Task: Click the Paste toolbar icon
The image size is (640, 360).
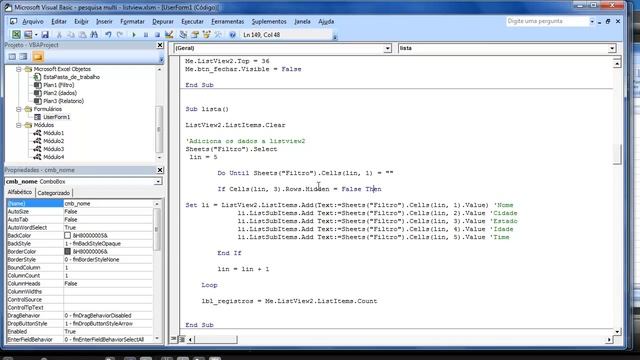Action: (82, 35)
